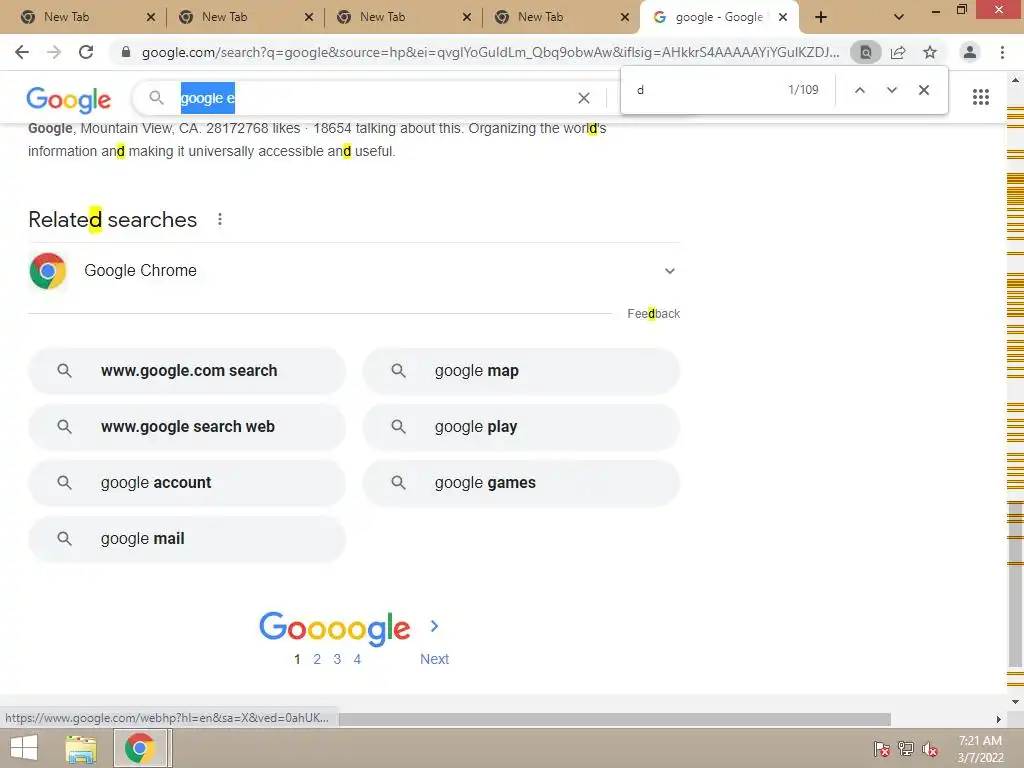The width and height of the screenshot is (1024, 768).
Task: Click the Google logo in header
Action: click(x=69, y=99)
